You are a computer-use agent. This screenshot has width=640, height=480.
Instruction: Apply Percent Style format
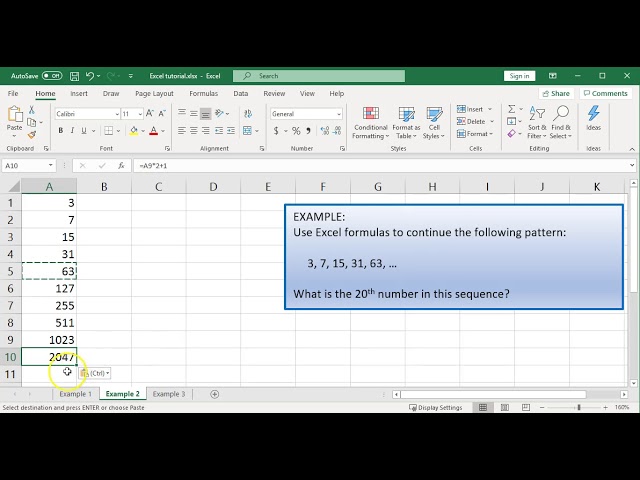click(296, 131)
